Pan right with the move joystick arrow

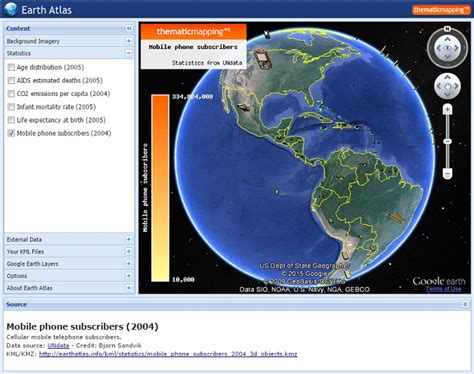[456, 86]
